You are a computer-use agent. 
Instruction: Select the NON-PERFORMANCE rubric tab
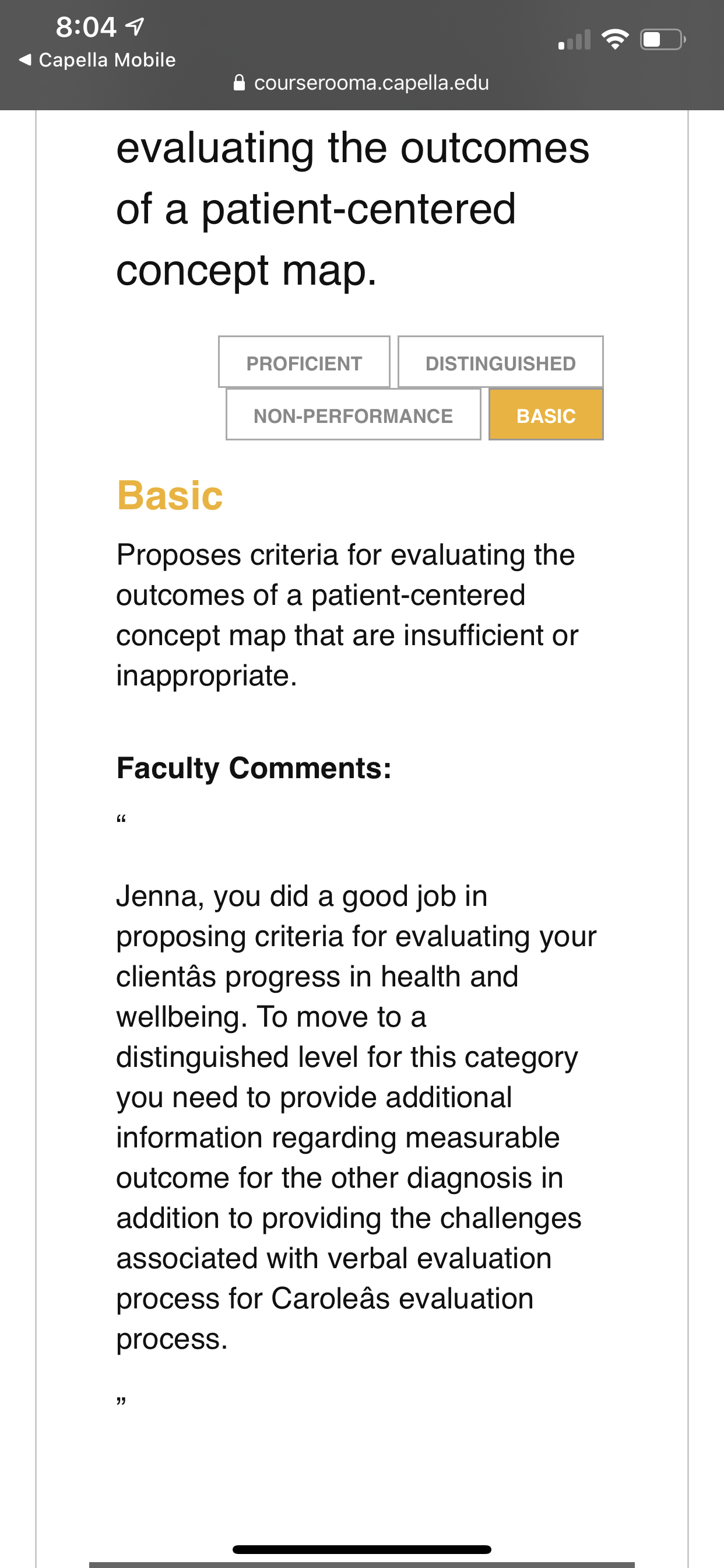[x=353, y=415]
